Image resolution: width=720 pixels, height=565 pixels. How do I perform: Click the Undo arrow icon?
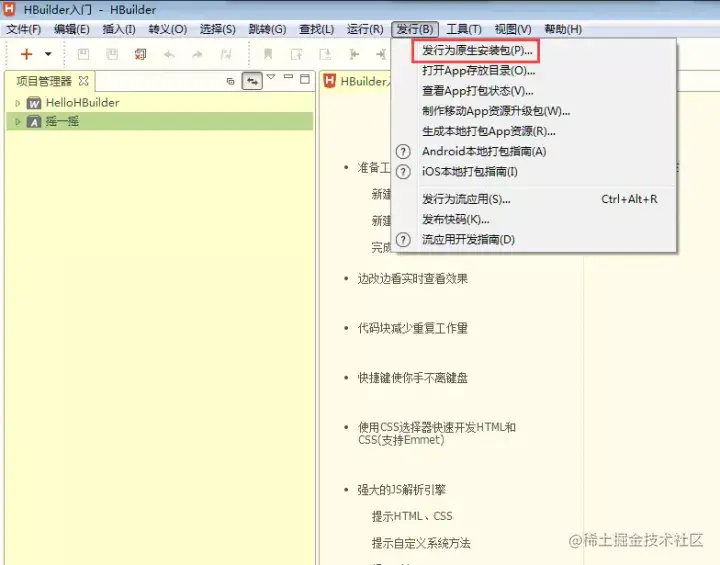click(169, 55)
